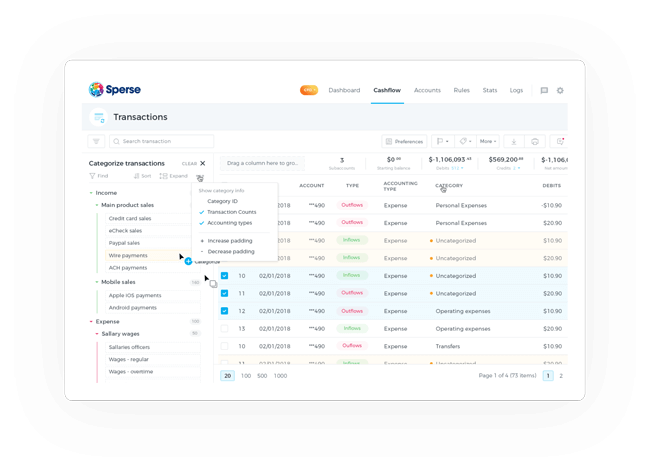This screenshot has height=471, width=650.
Task: Collapse the Income category tree
Action: [91, 193]
